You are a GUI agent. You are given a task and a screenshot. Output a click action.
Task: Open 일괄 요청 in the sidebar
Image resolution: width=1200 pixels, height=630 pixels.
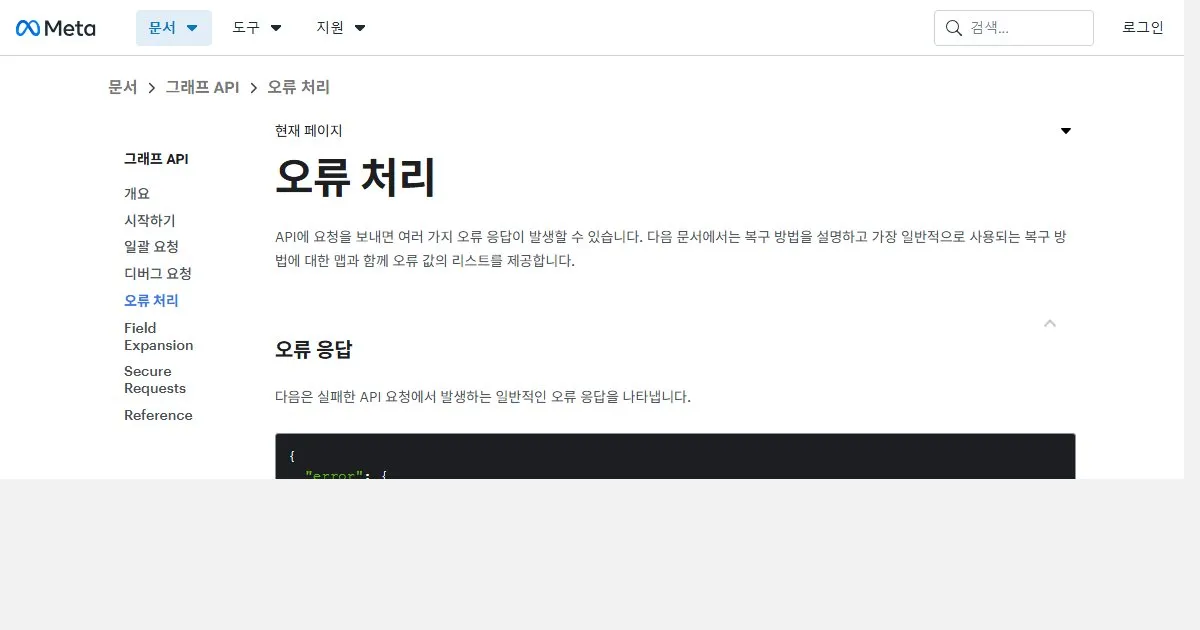[x=151, y=246]
